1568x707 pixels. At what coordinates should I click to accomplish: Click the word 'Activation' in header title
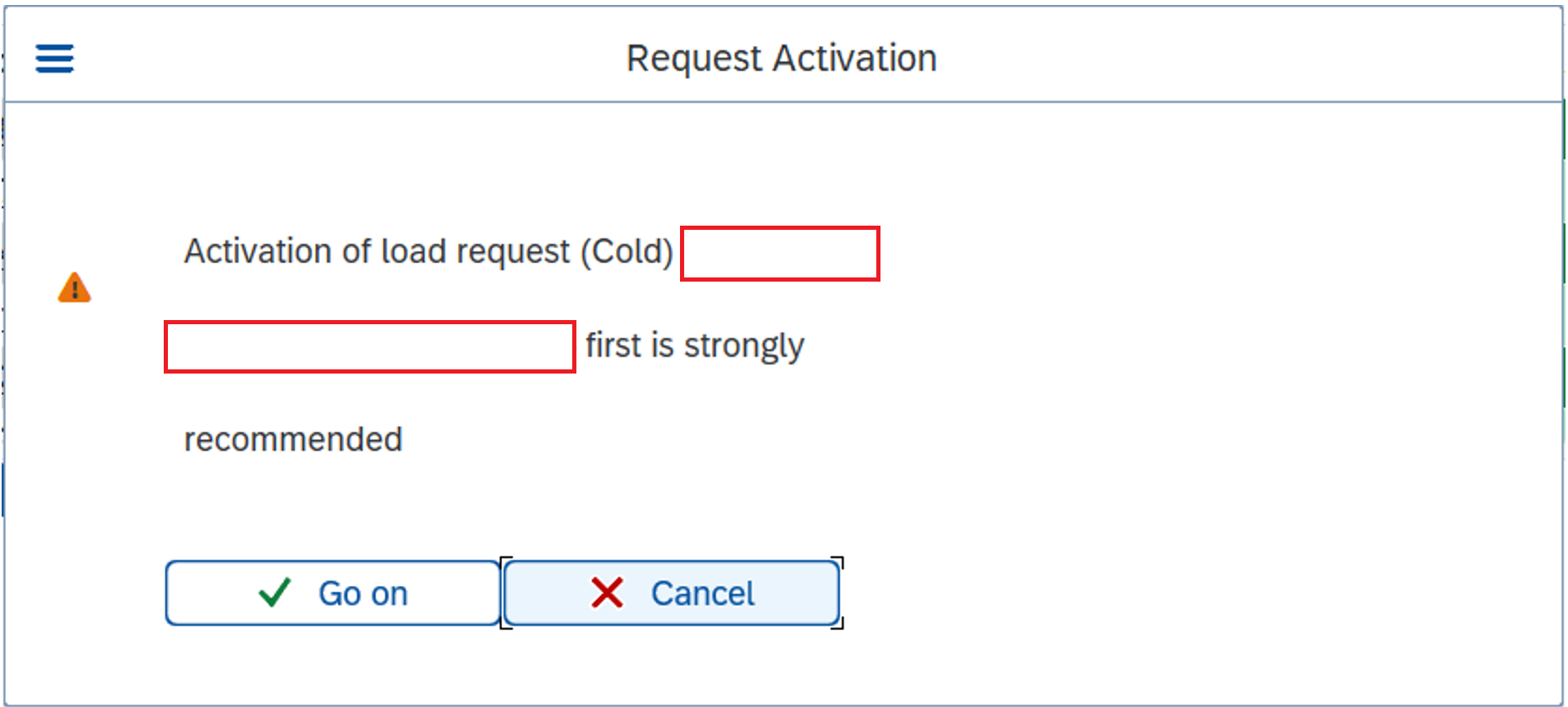click(x=855, y=58)
